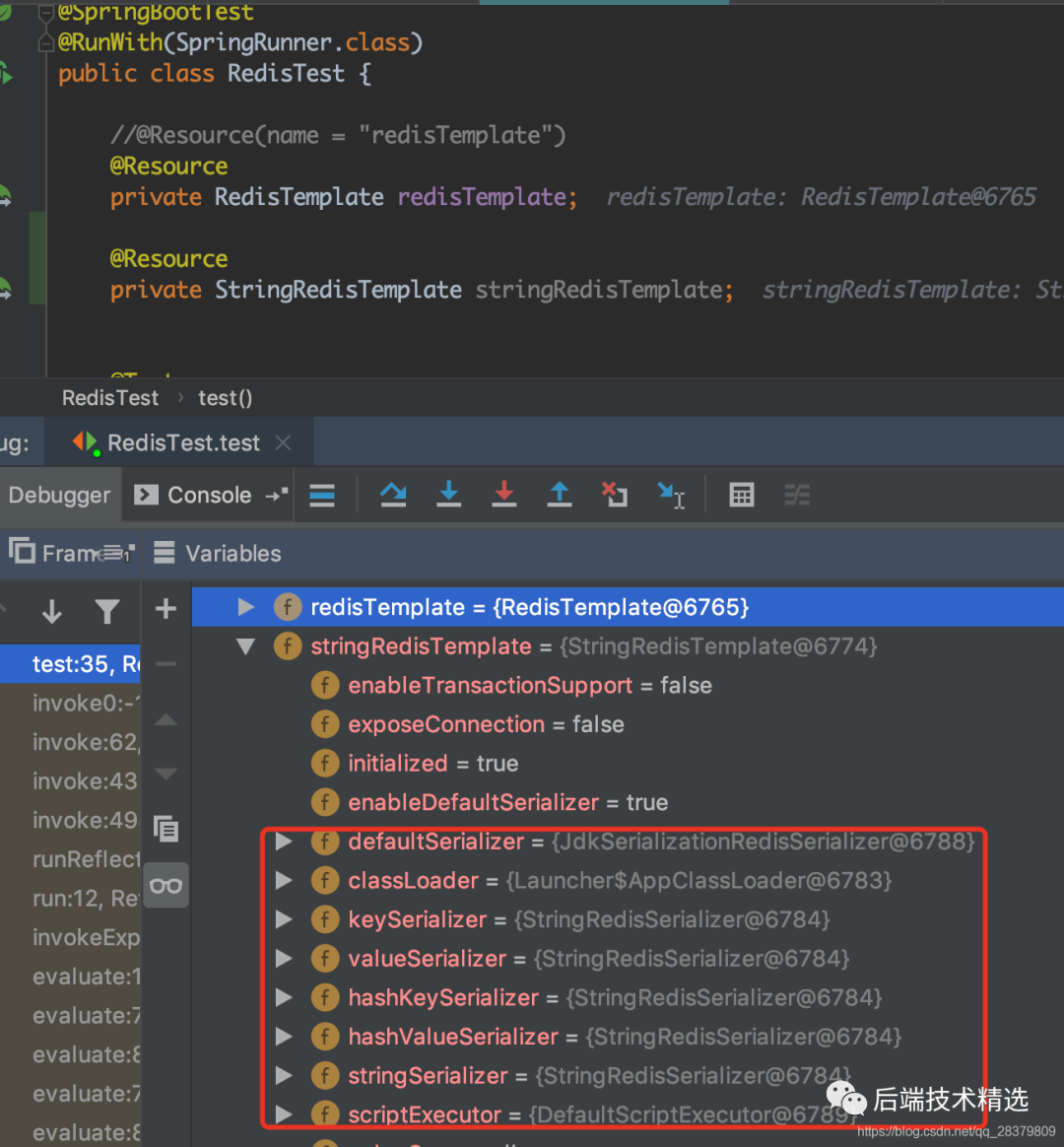Viewport: 1064px width, 1147px height.
Task: Click the Step Out icon
Action: tap(559, 495)
